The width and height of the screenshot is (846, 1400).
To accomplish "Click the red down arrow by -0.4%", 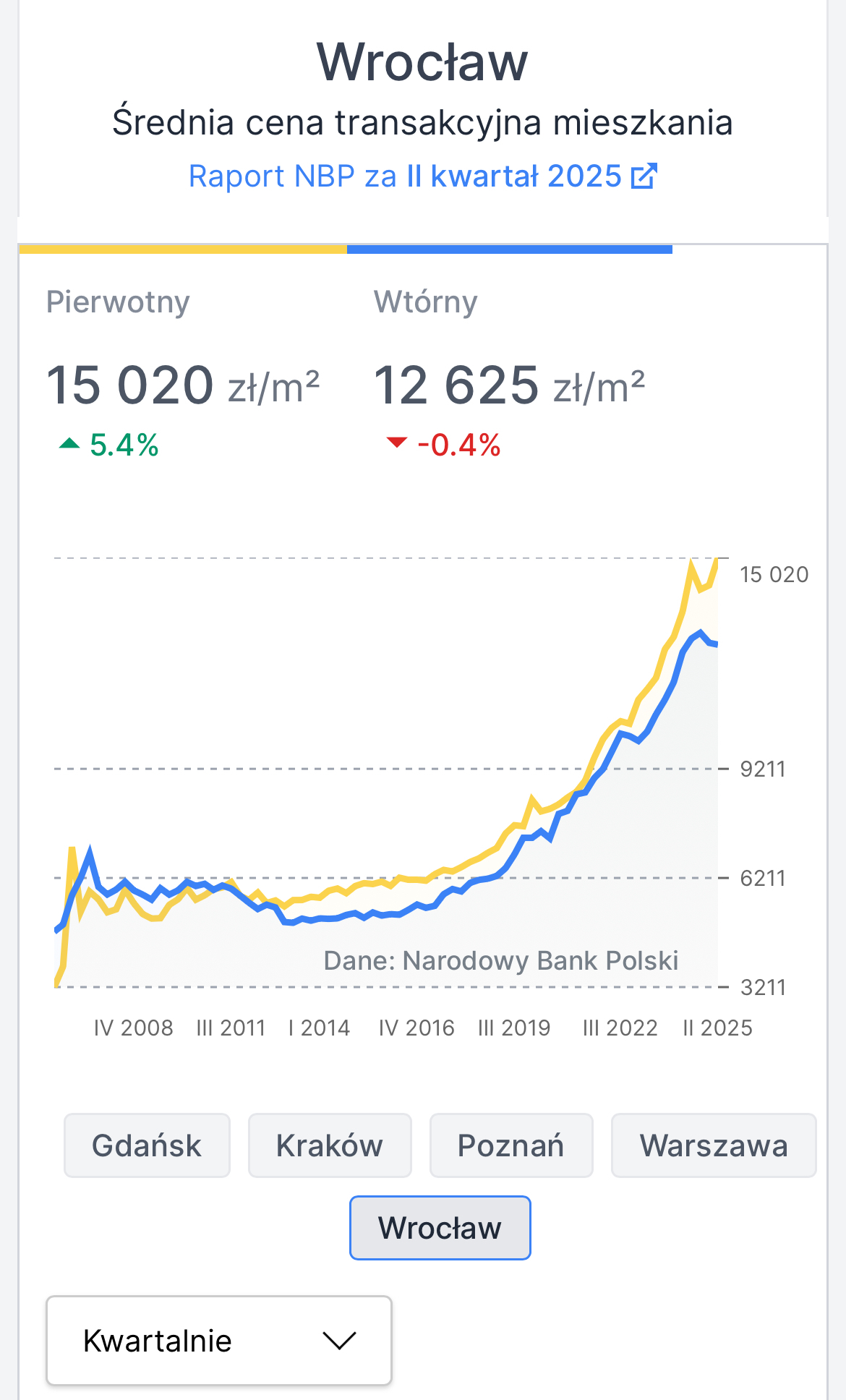I will pos(397,443).
